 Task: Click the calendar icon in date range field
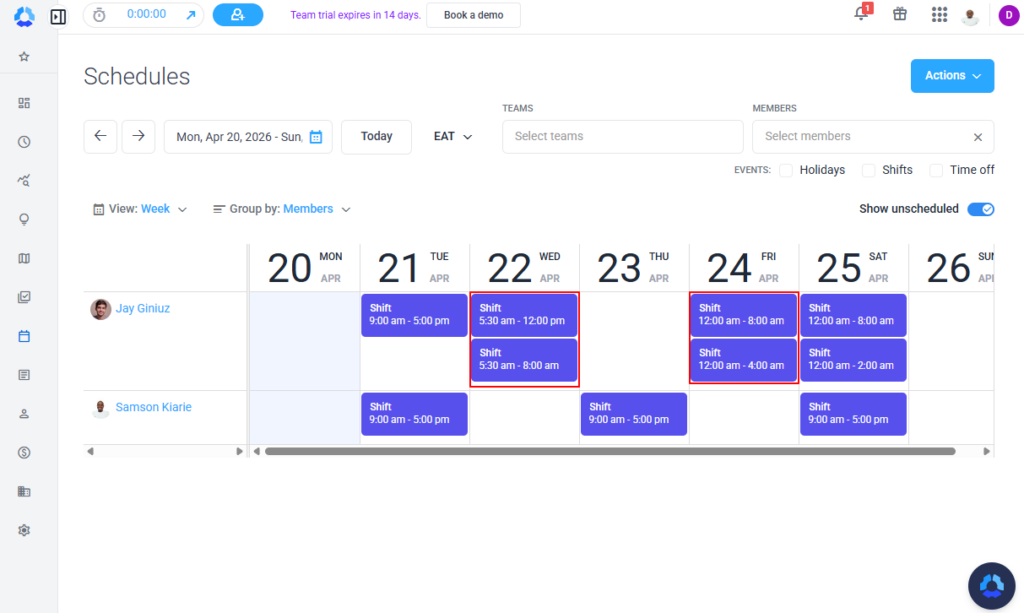[x=316, y=136]
